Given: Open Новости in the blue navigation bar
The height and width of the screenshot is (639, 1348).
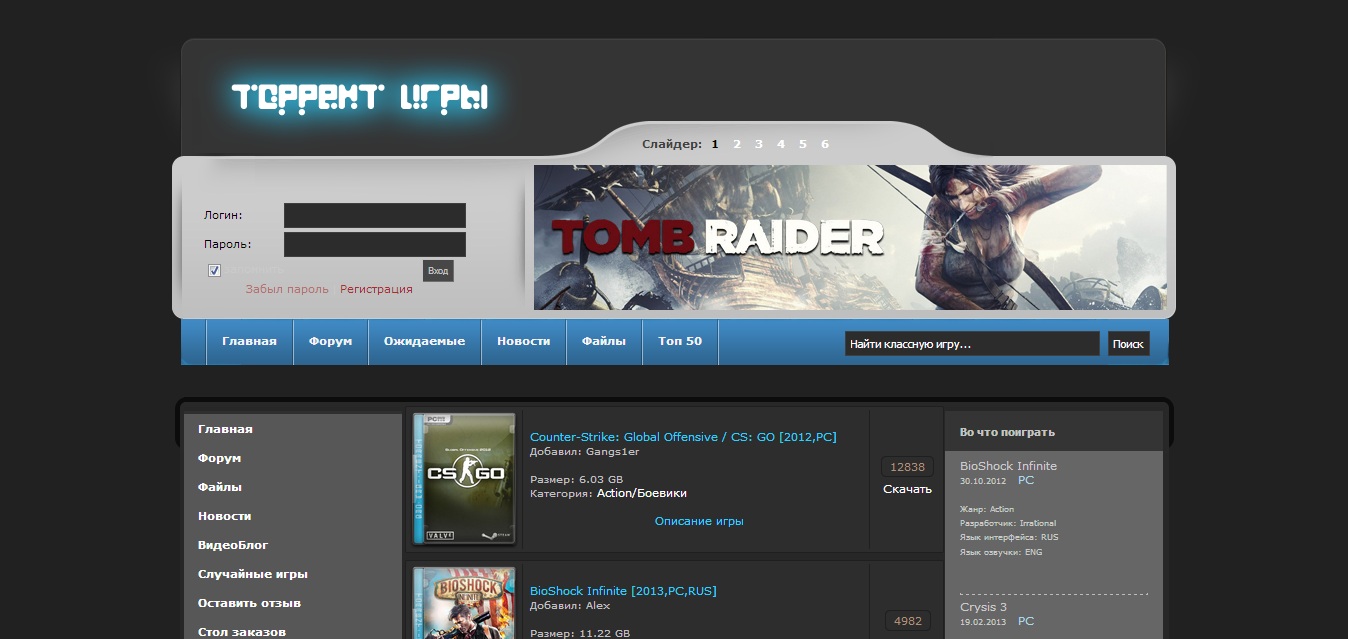Looking at the screenshot, I should (x=524, y=341).
